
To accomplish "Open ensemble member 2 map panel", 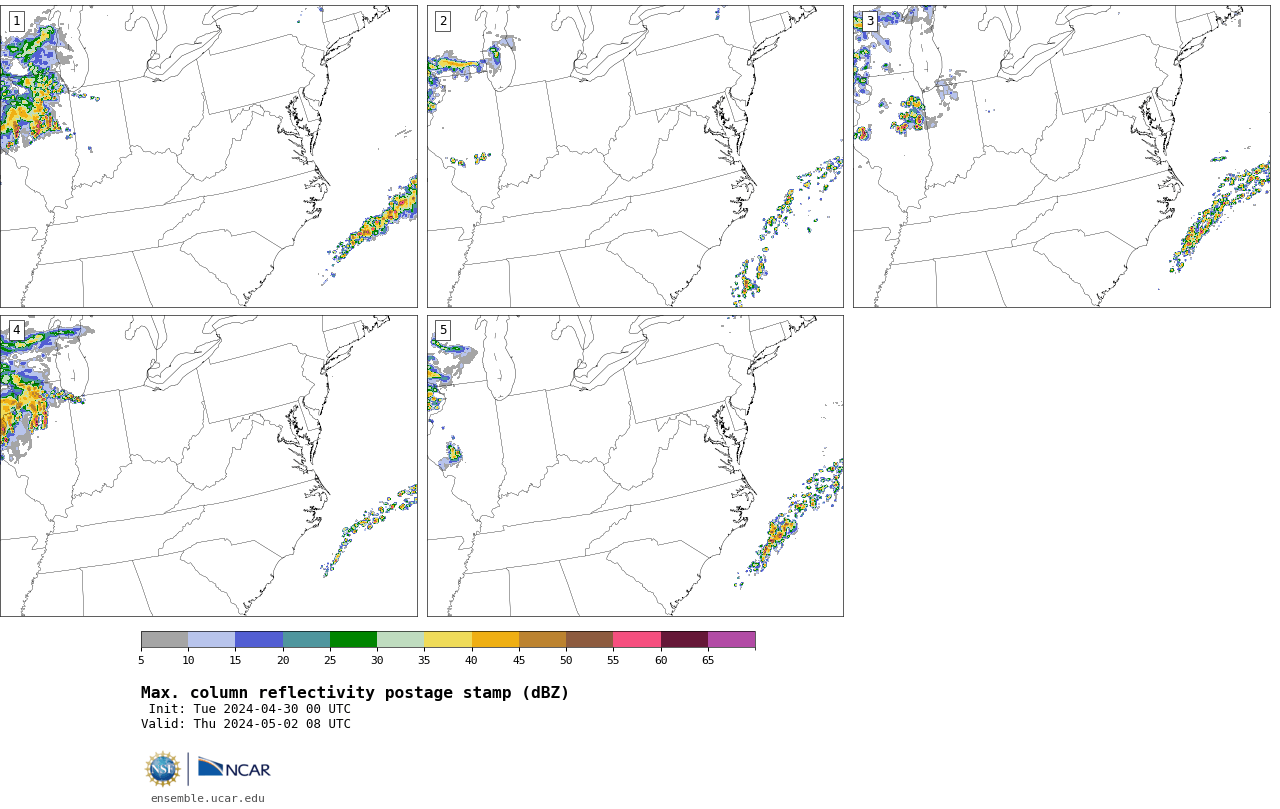I will (x=635, y=156).
